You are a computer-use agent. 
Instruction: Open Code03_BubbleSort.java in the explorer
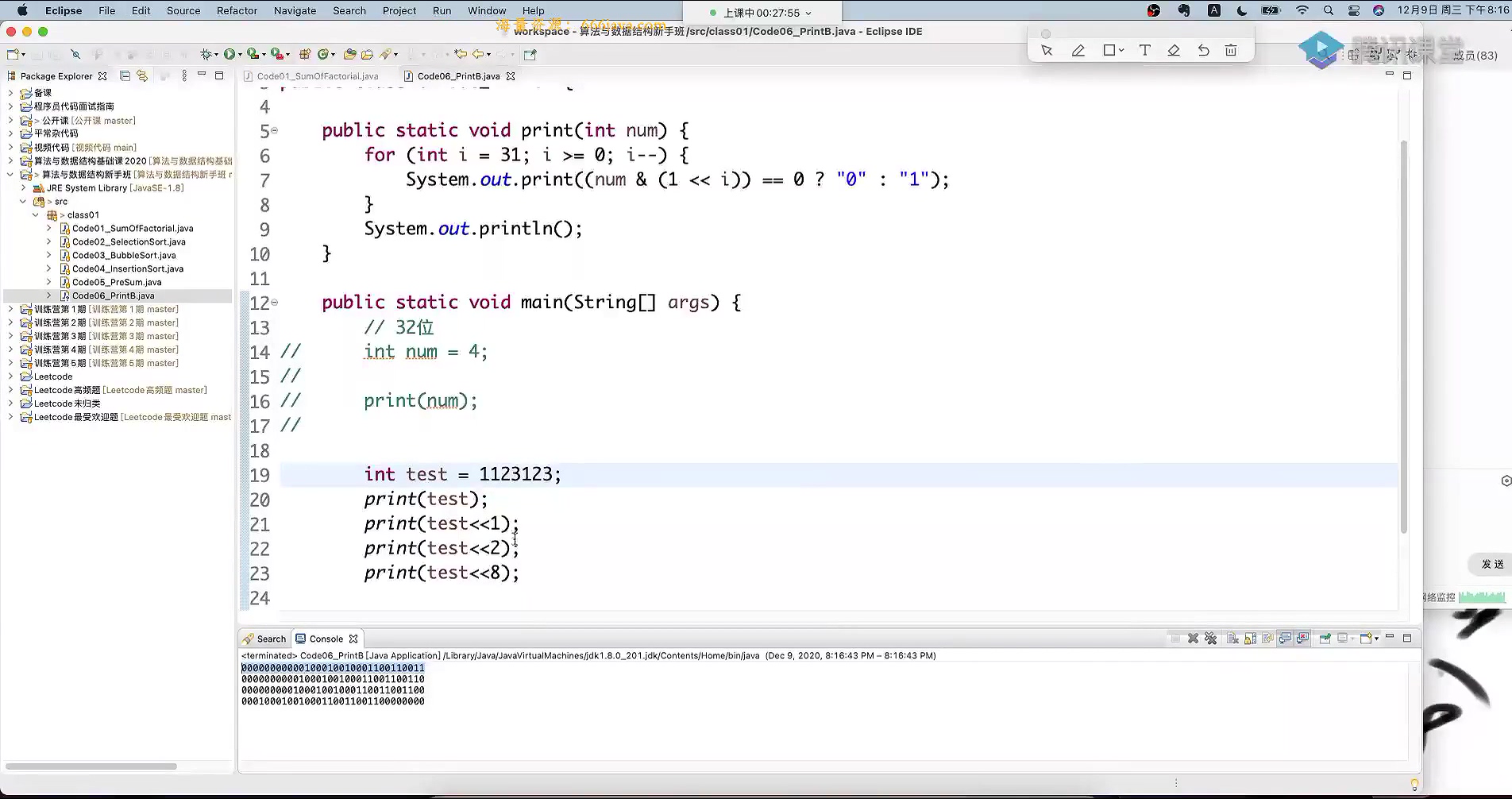(124, 255)
